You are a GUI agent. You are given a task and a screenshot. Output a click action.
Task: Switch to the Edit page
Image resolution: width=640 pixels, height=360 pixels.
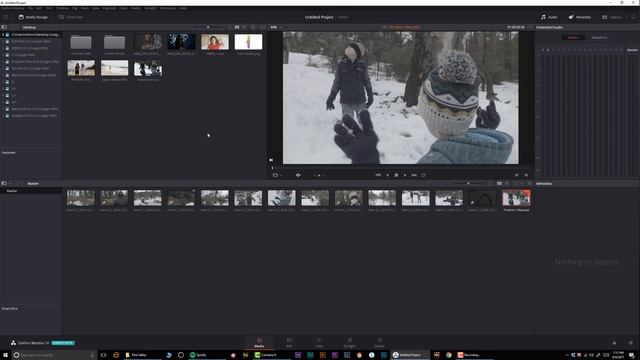pyautogui.click(x=289, y=342)
